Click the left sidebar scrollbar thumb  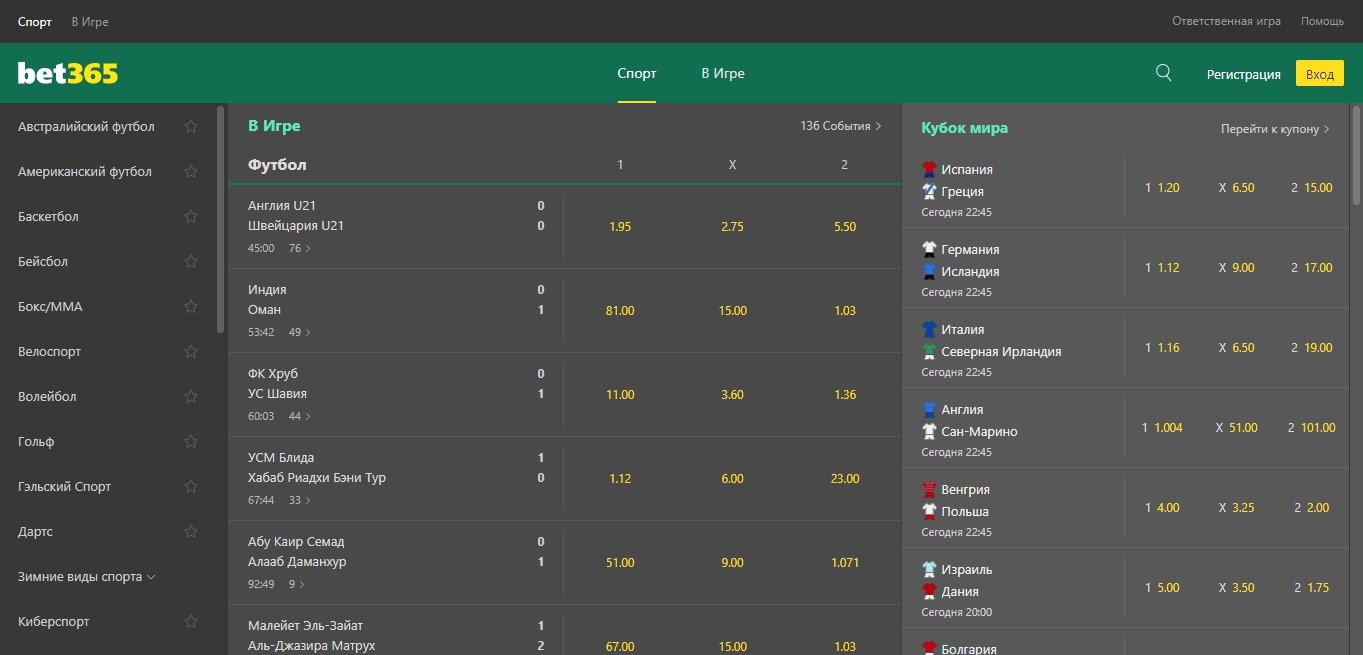pyautogui.click(x=220, y=220)
